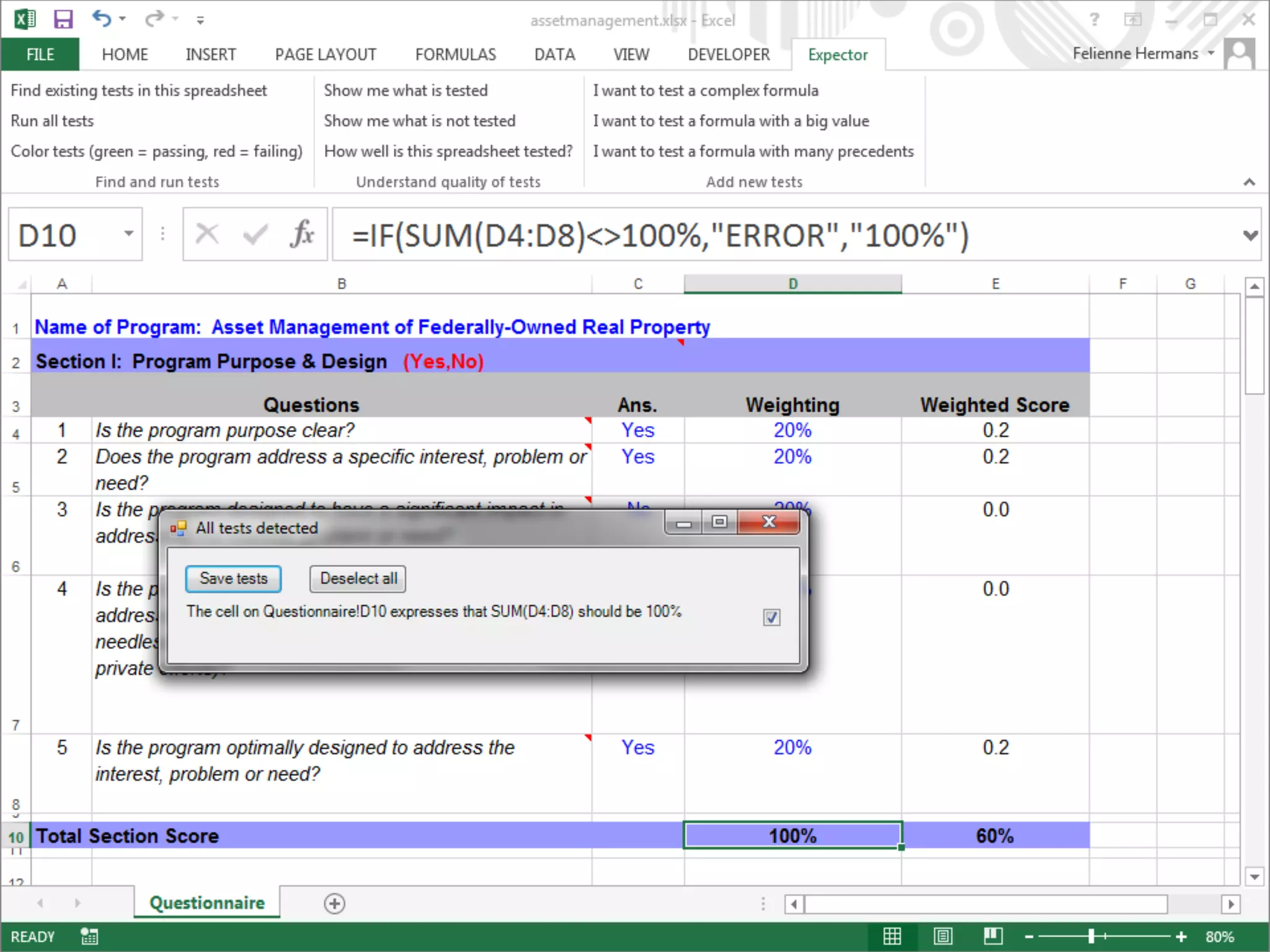Click the Save icon in quick access toolbar

(x=63, y=19)
